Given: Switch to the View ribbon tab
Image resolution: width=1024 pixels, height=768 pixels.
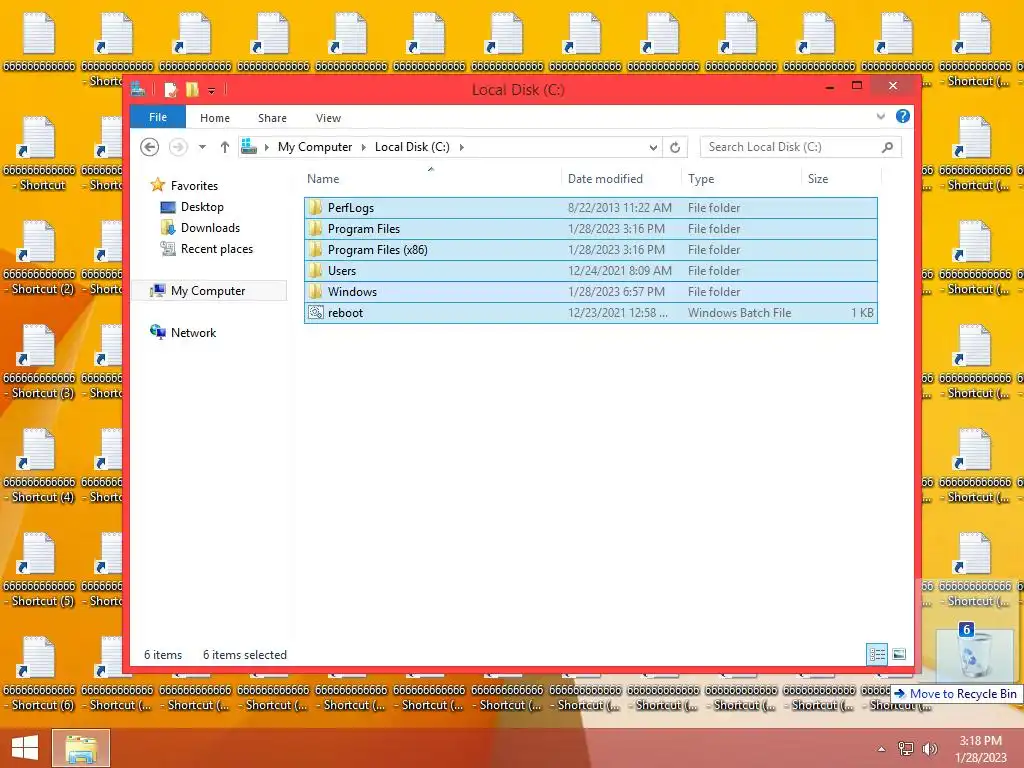Looking at the screenshot, I should point(328,118).
